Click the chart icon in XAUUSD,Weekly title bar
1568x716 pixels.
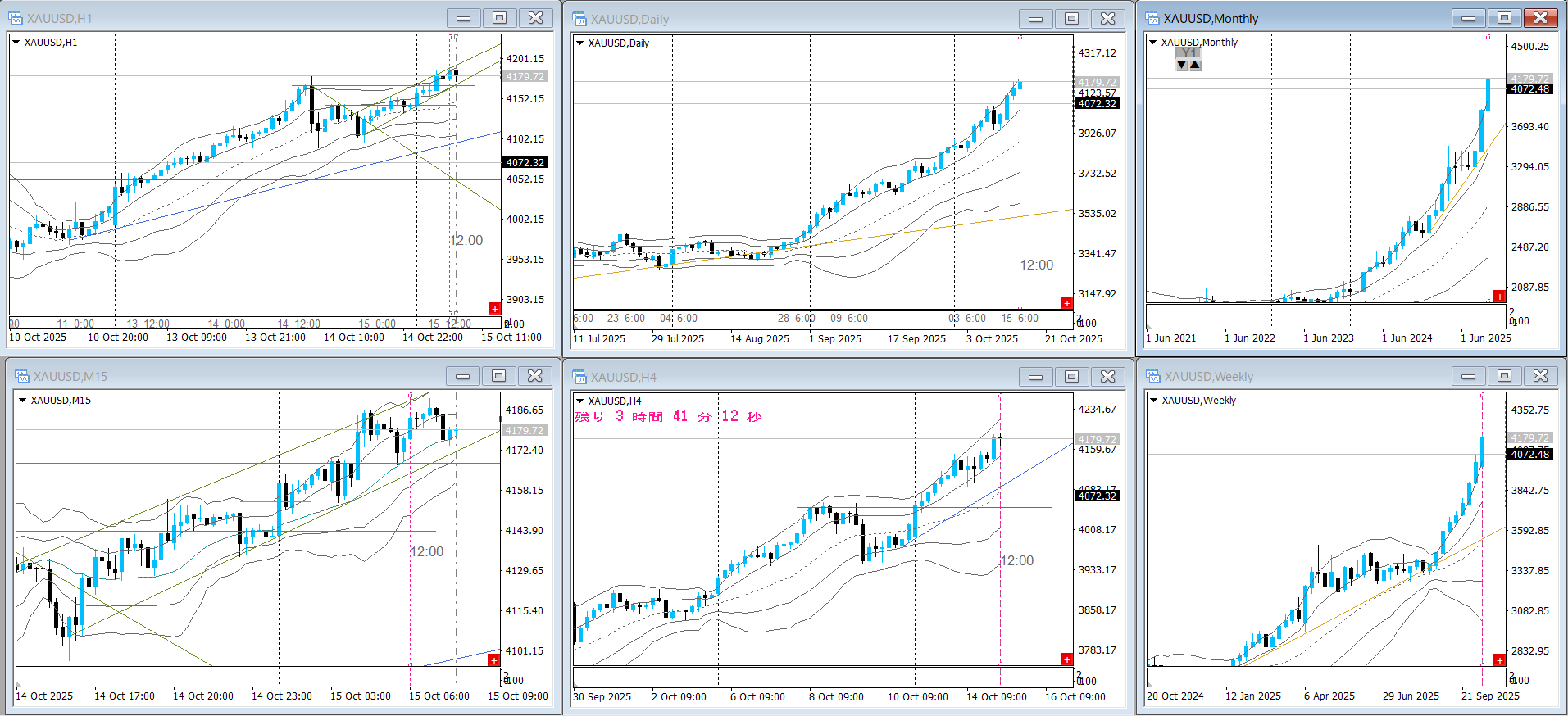pyautogui.click(x=1153, y=376)
